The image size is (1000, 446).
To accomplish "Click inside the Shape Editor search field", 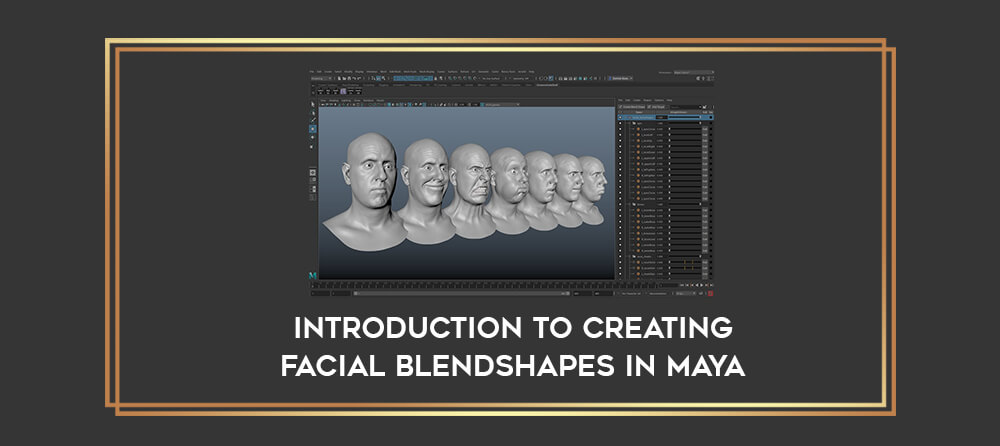I will click(684, 107).
